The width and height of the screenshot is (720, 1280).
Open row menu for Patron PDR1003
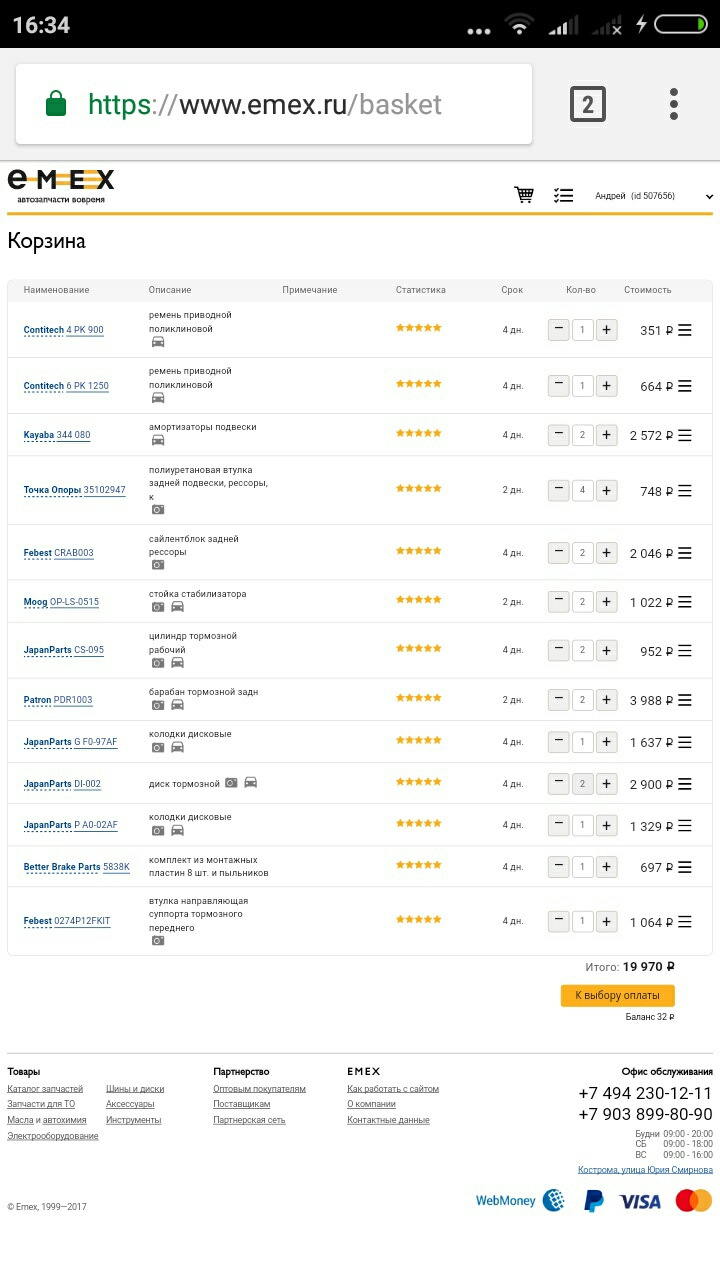pyautogui.click(x=685, y=700)
